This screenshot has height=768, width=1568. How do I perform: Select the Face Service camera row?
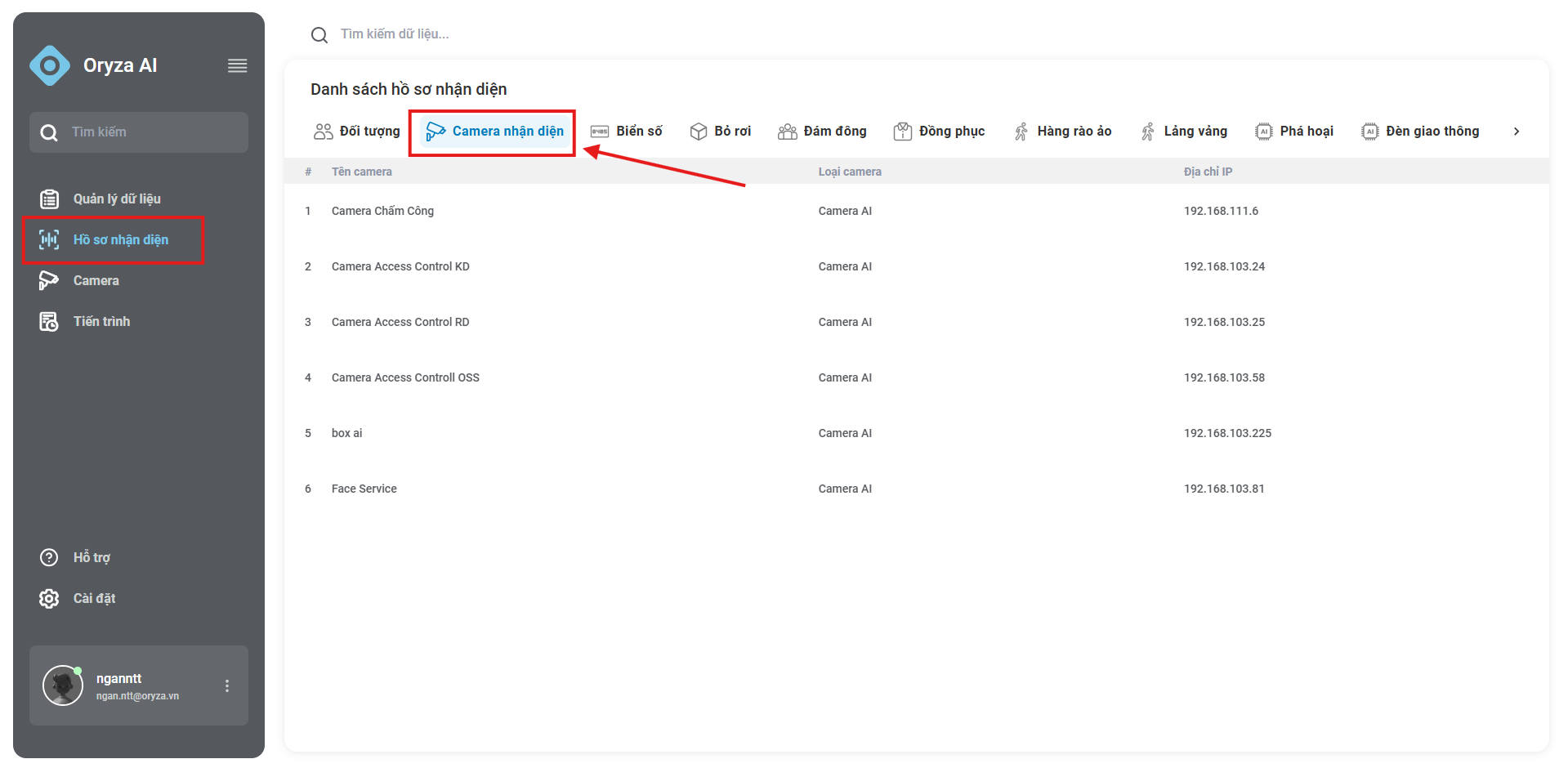(917, 489)
